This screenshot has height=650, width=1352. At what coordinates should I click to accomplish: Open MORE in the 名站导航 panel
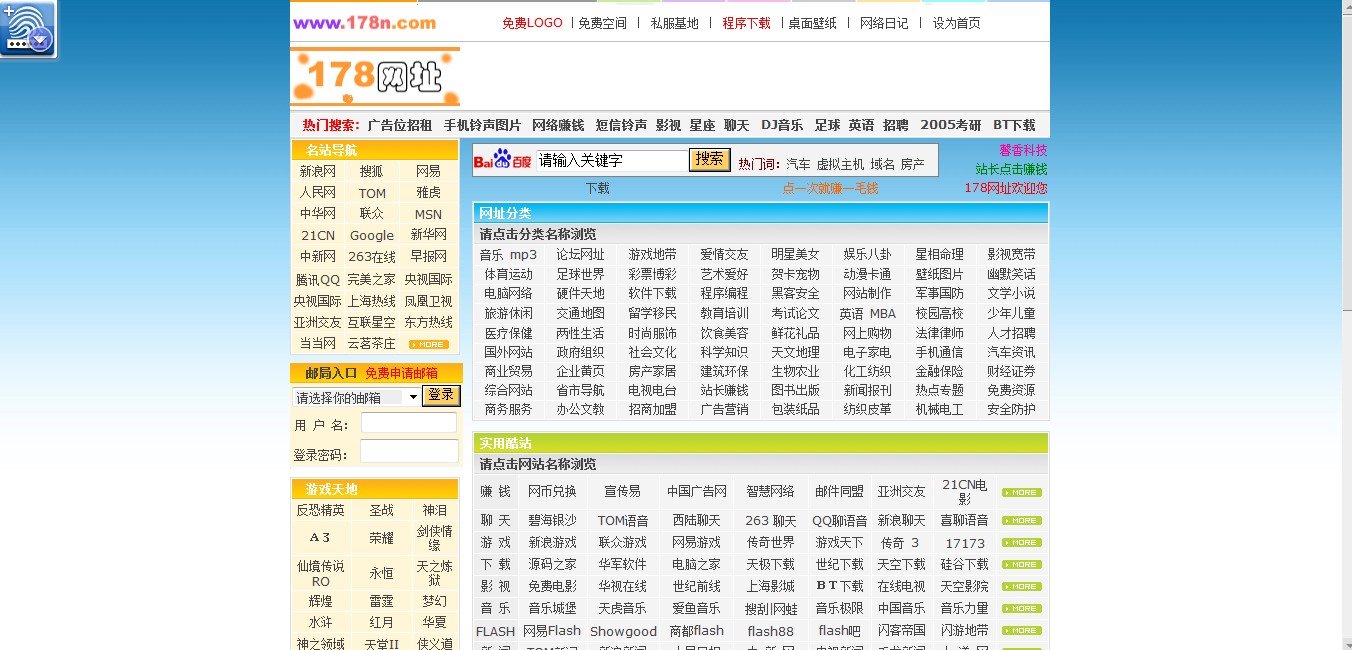point(428,344)
